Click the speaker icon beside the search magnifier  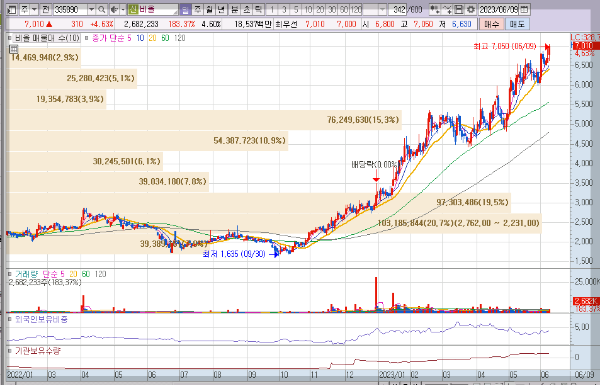[x=114, y=9]
